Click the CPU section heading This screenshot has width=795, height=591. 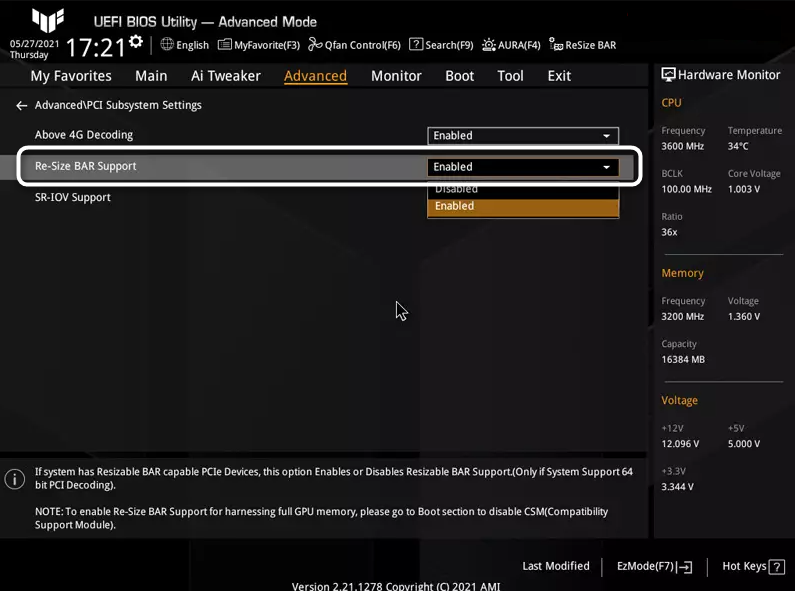coord(671,103)
